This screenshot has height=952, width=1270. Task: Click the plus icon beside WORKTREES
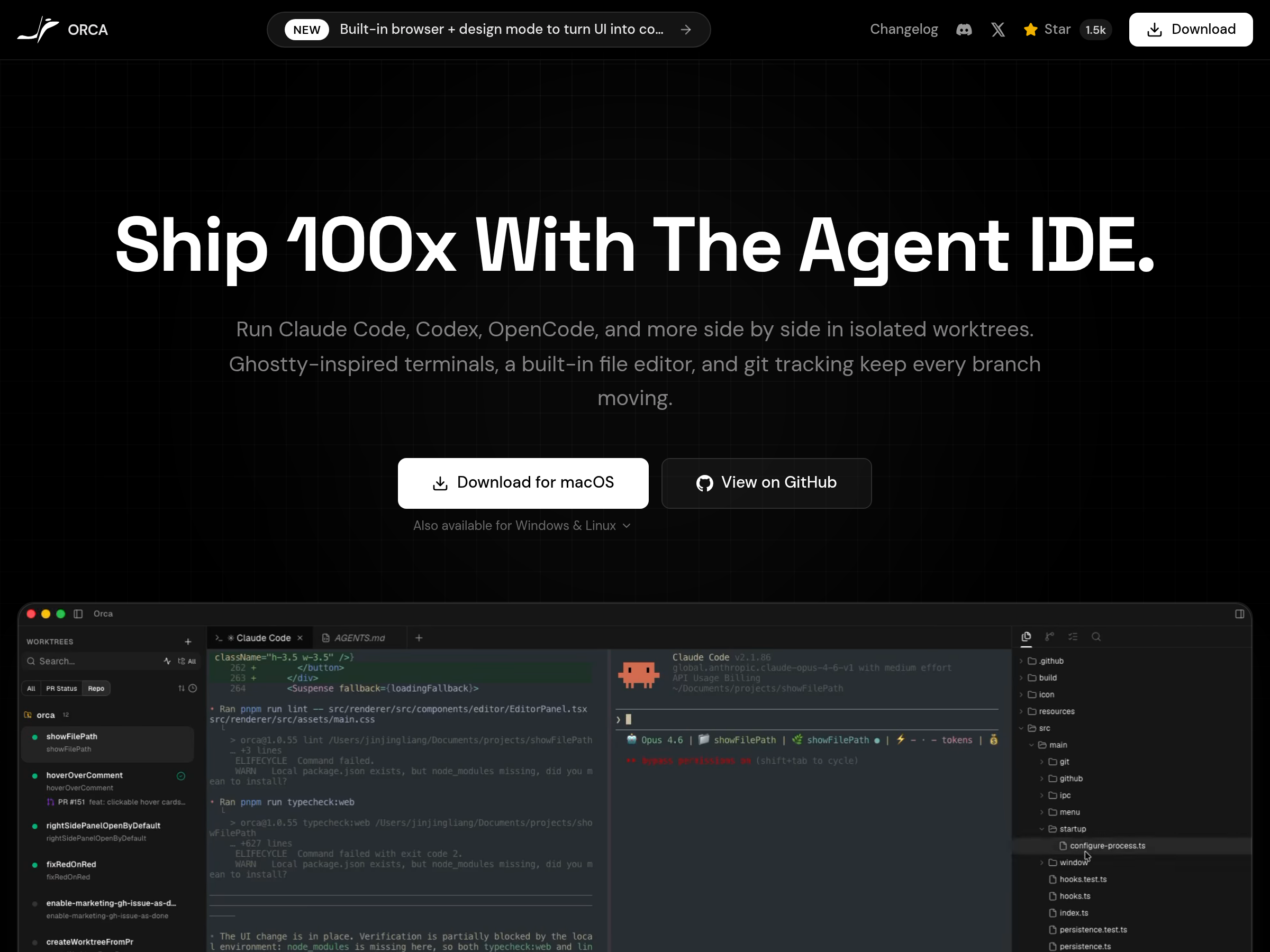click(x=188, y=642)
